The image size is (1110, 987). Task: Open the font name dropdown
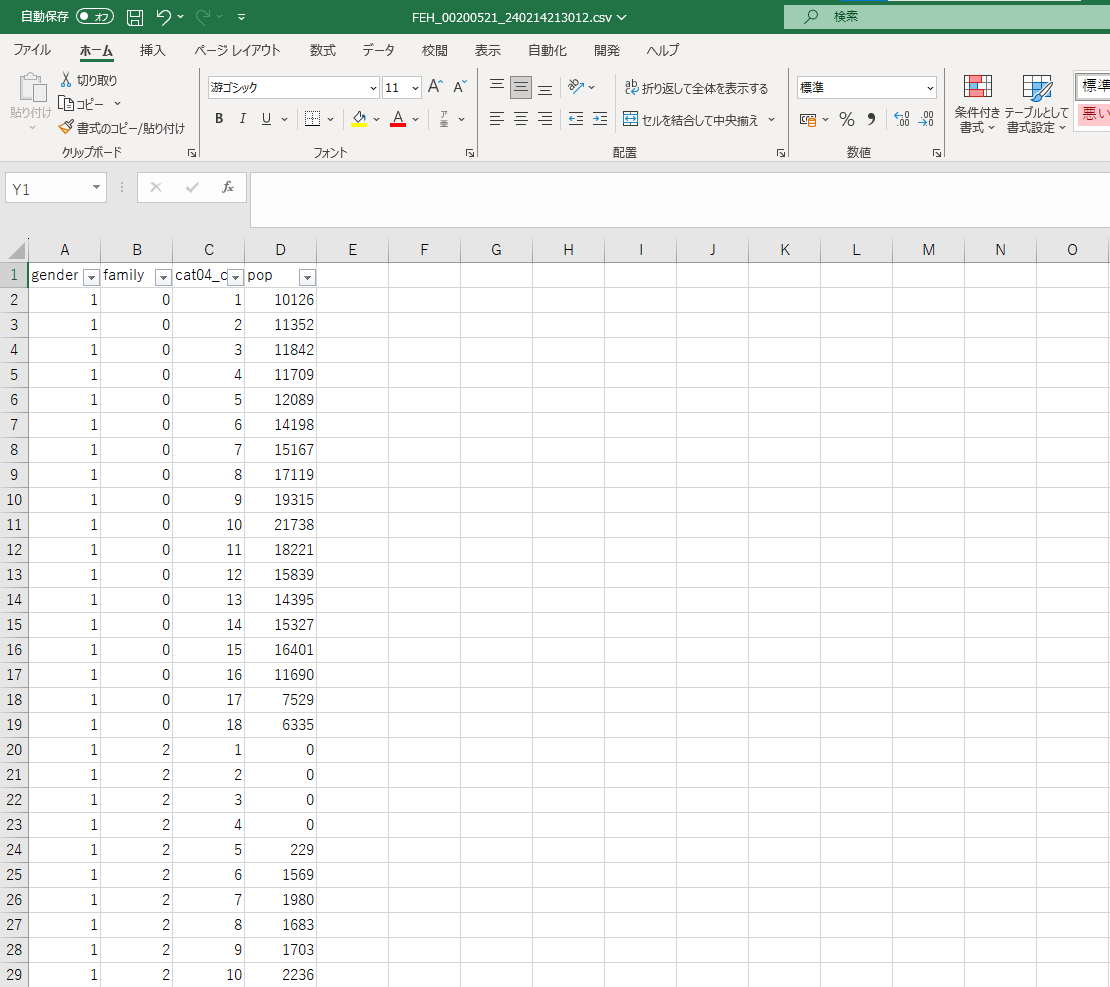point(374,88)
